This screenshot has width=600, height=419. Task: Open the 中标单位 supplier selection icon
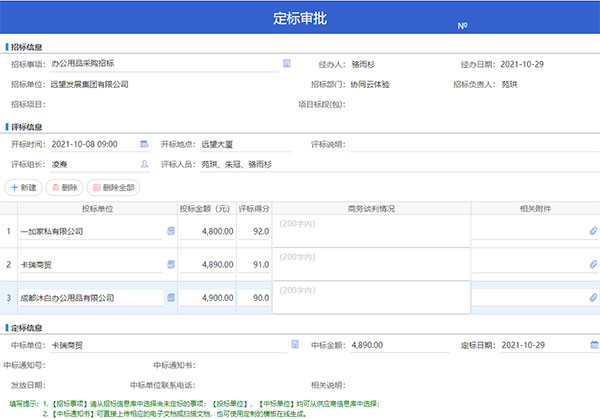click(295, 344)
